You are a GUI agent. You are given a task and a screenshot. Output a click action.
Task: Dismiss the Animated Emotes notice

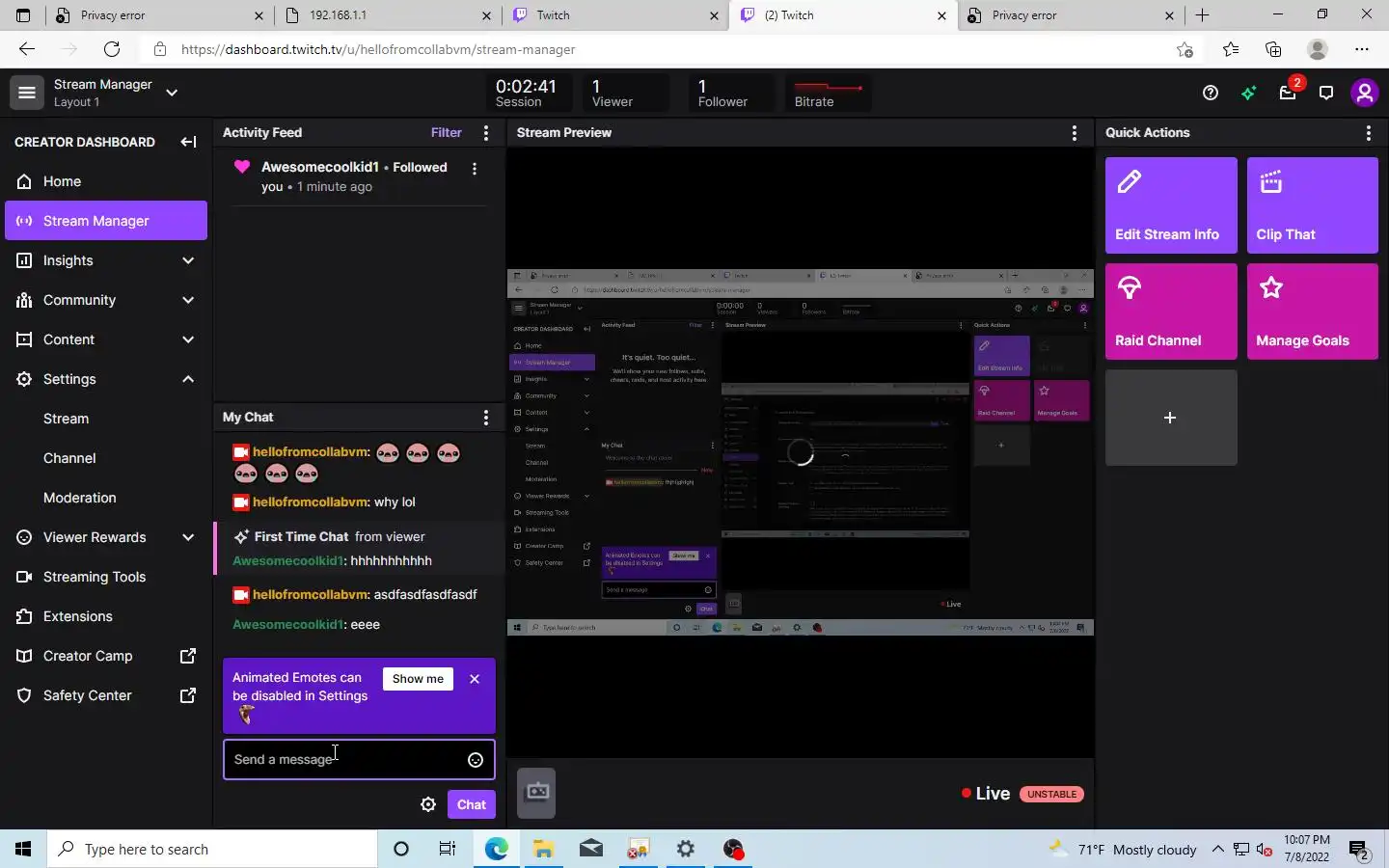click(475, 679)
